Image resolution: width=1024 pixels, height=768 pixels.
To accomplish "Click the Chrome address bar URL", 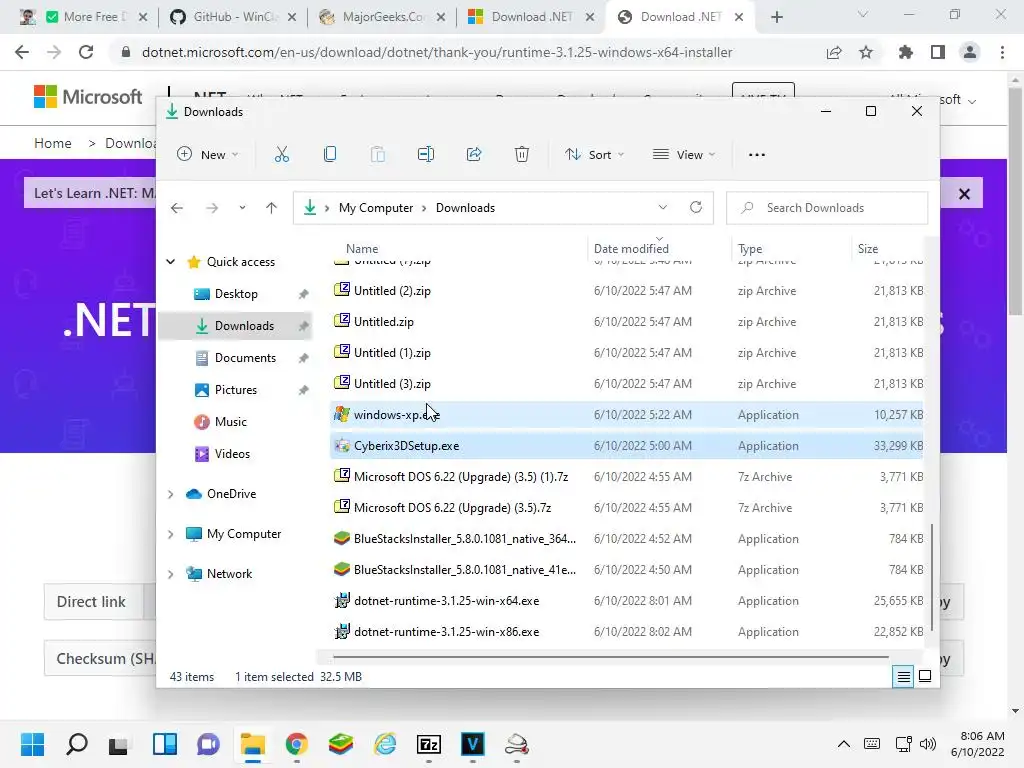I will [437, 52].
